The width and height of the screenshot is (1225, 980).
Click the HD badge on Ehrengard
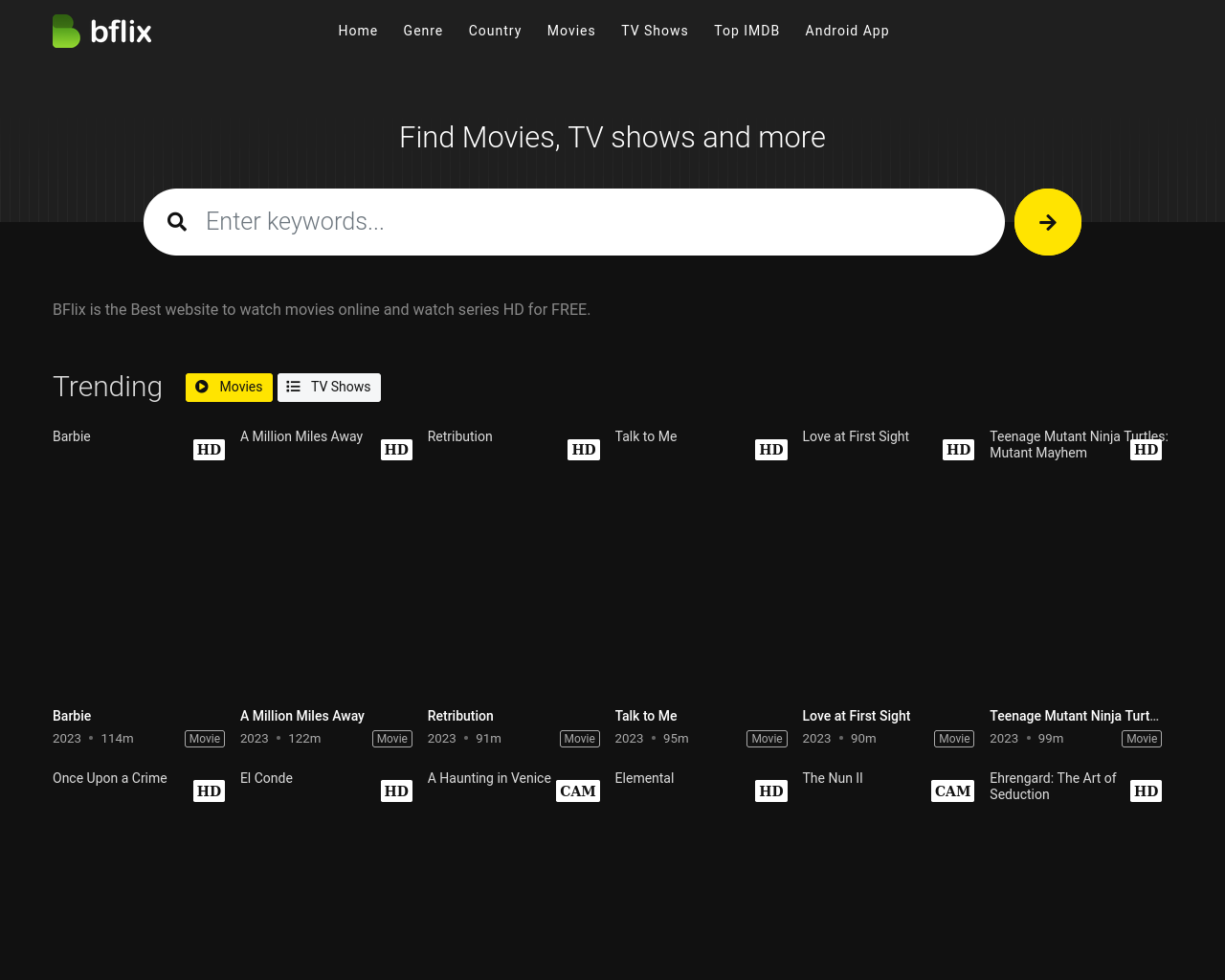tap(1146, 791)
